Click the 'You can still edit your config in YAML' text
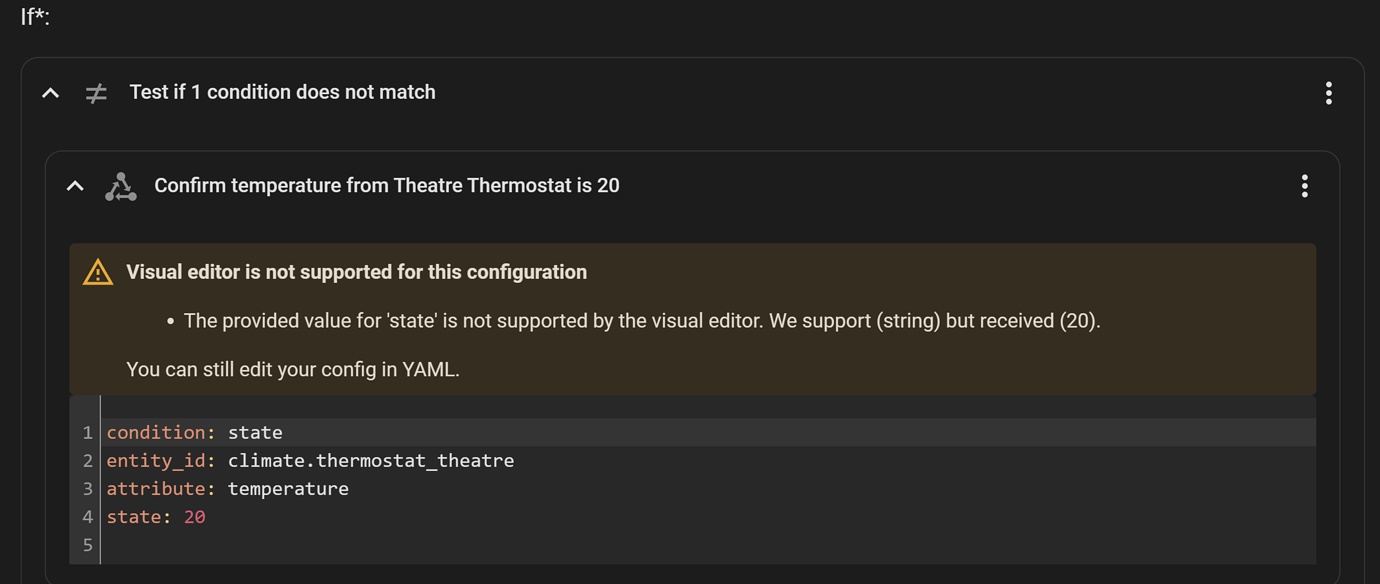1380x584 pixels. point(293,369)
